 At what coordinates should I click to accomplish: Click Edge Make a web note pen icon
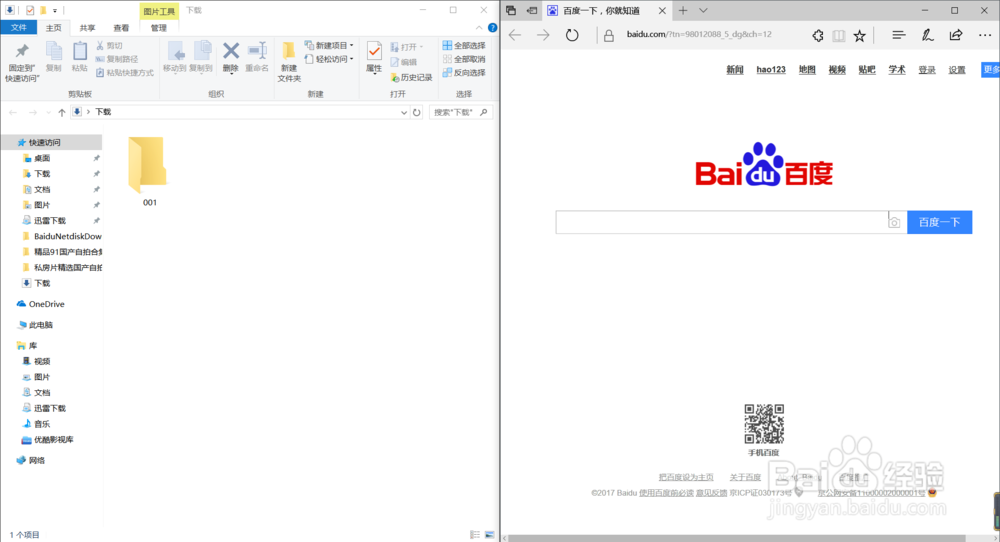pyautogui.click(x=927, y=35)
